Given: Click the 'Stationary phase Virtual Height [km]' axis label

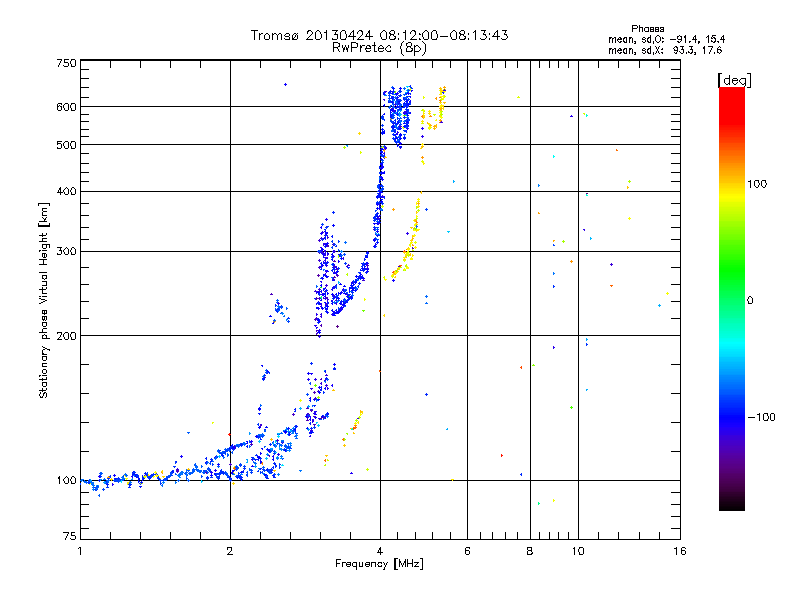Looking at the screenshot, I should [x=44, y=301].
